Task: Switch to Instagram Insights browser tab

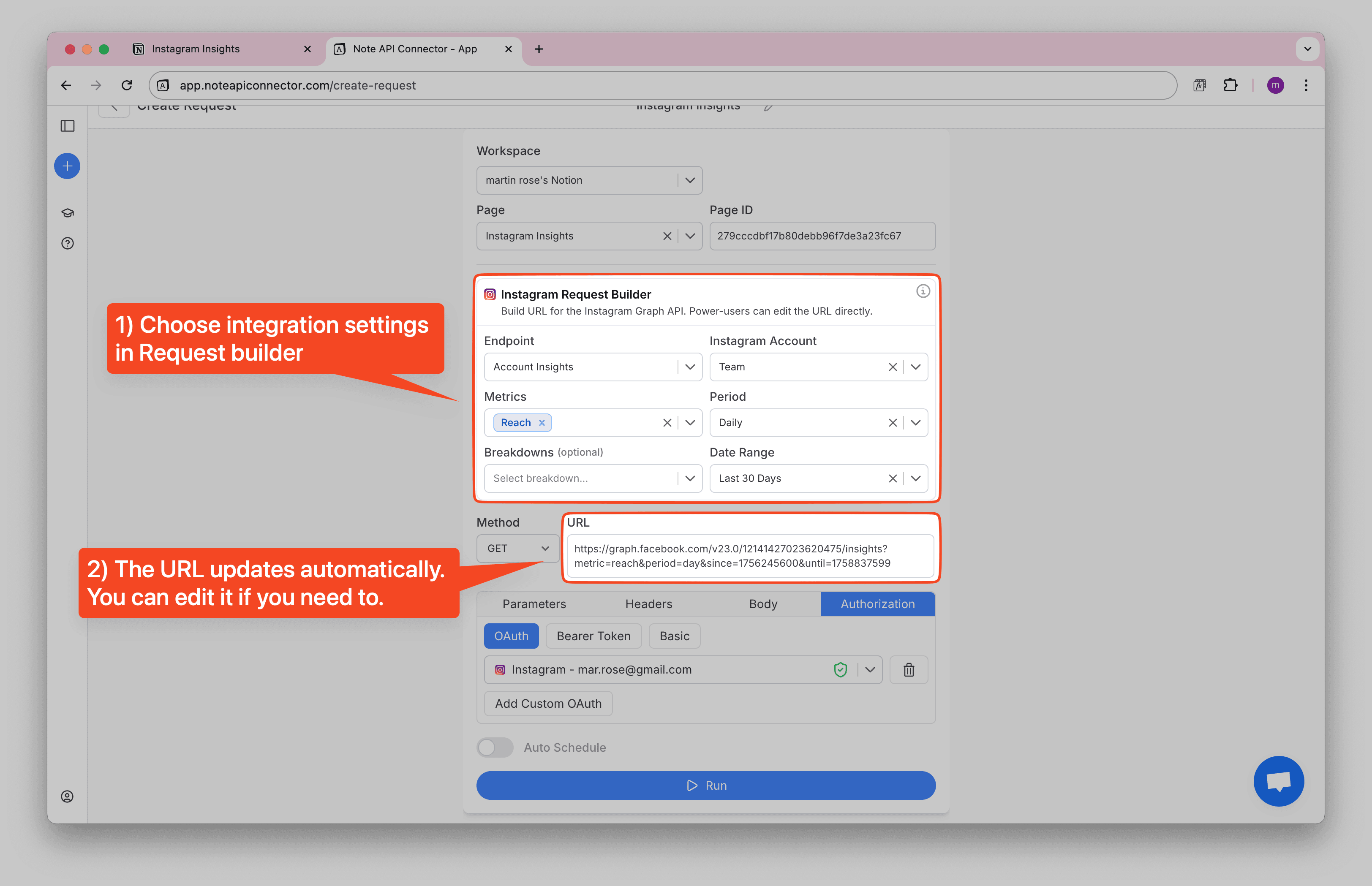Action: (x=222, y=49)
